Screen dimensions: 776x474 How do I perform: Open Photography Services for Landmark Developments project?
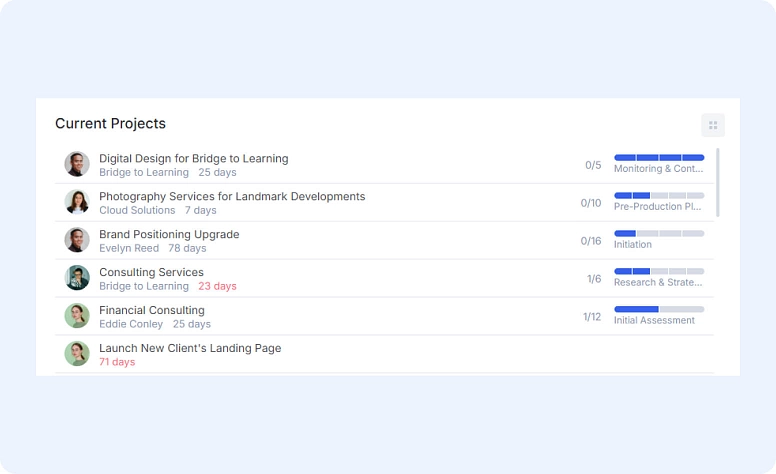click(x=232, y=196)
